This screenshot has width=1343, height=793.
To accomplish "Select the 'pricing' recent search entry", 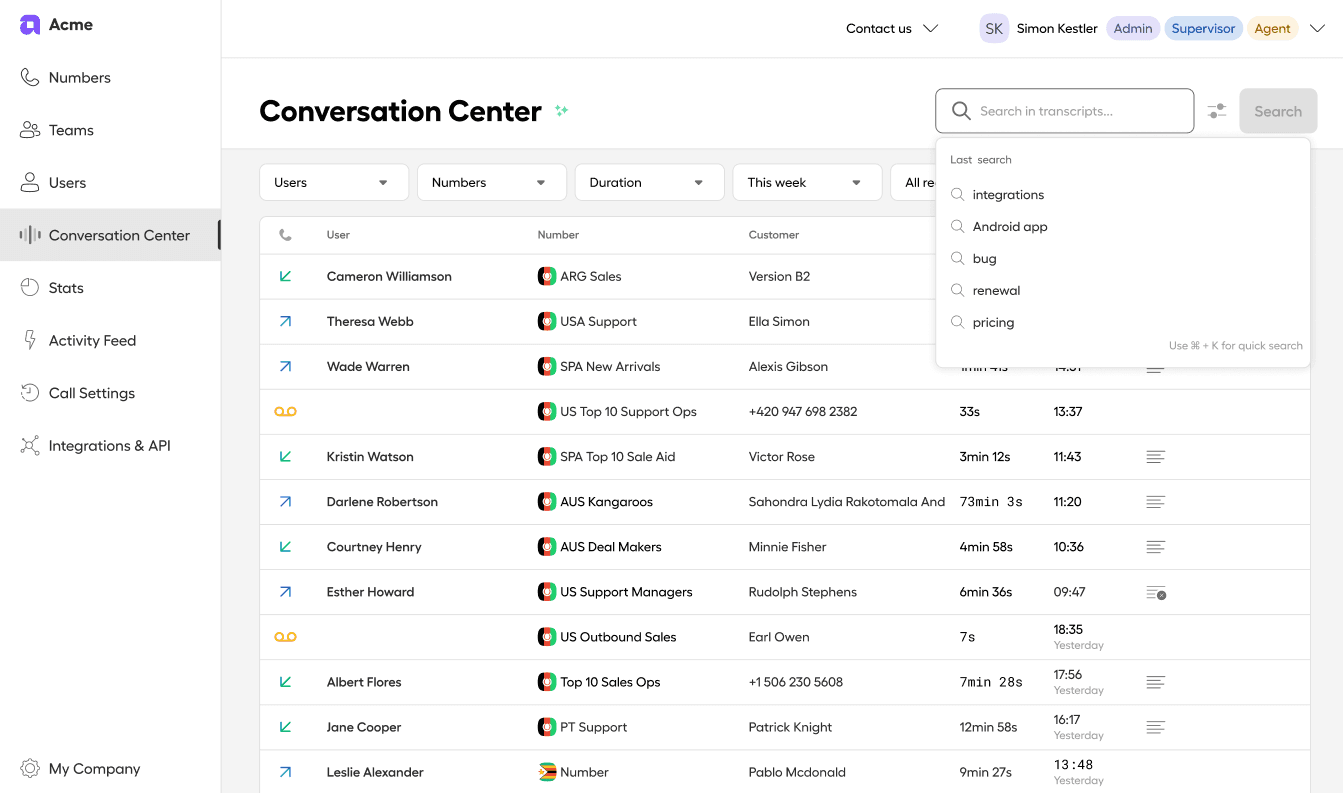I will coord(993,322).
